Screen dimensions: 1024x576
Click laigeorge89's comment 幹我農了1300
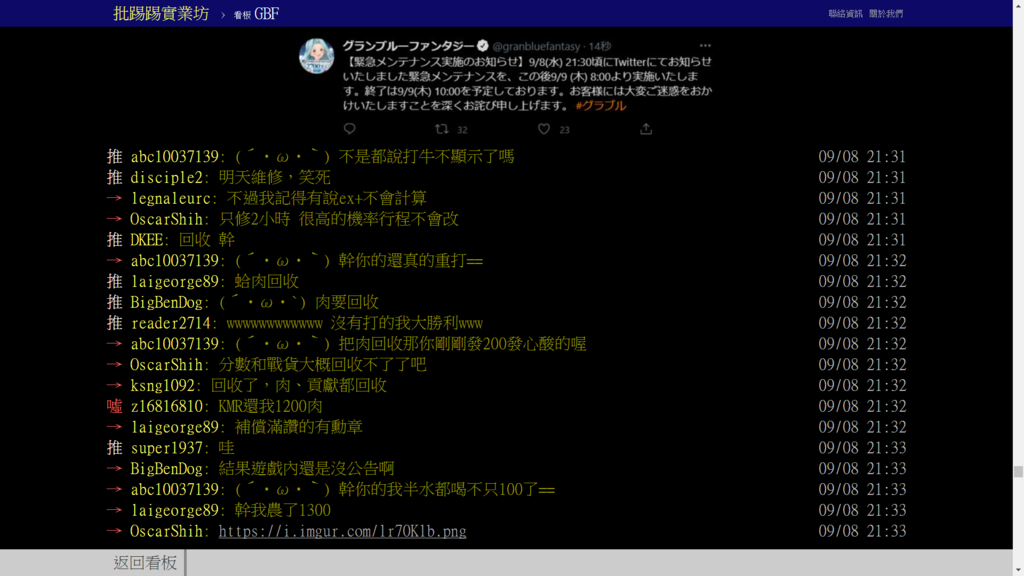[282, 510]
